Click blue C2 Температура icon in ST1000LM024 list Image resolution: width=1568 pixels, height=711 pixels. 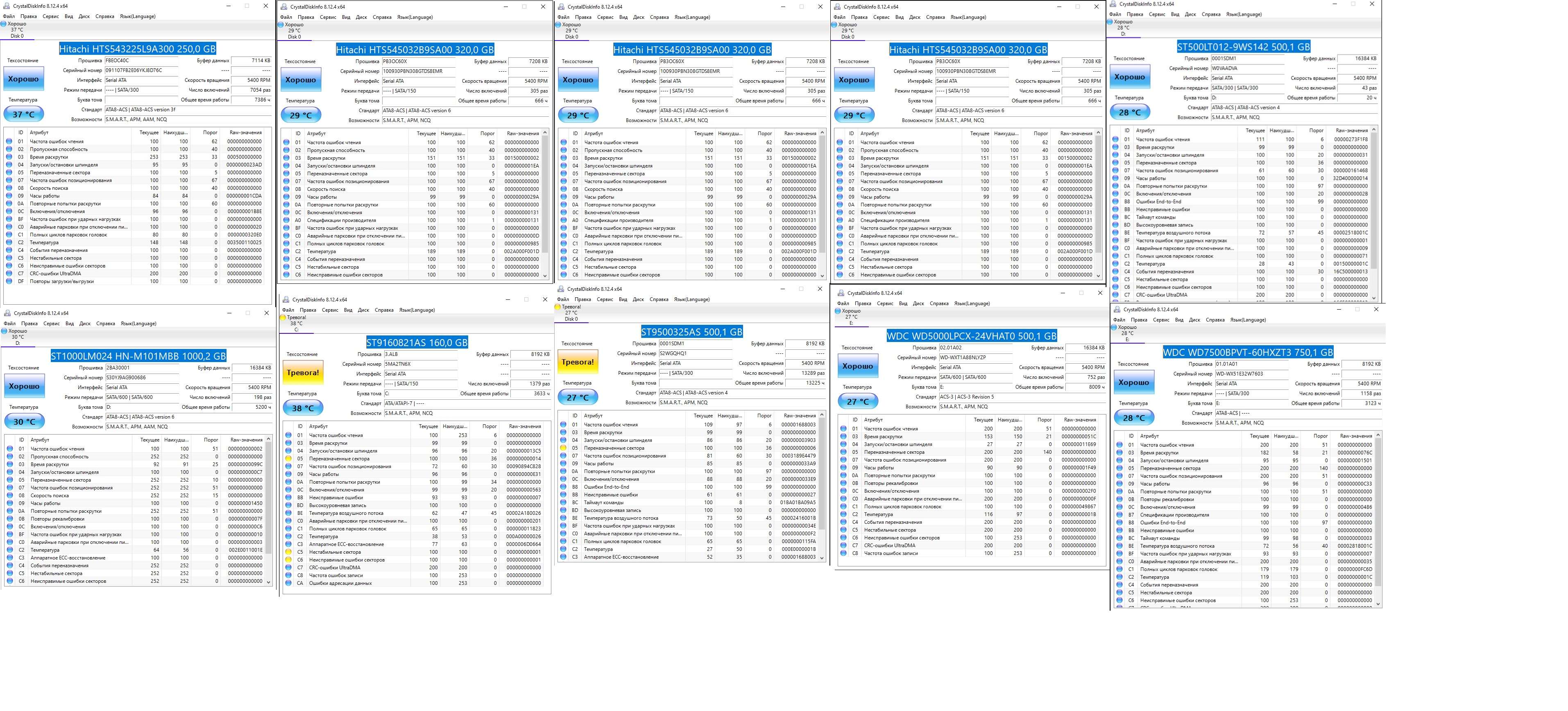[x=10, y=550]
